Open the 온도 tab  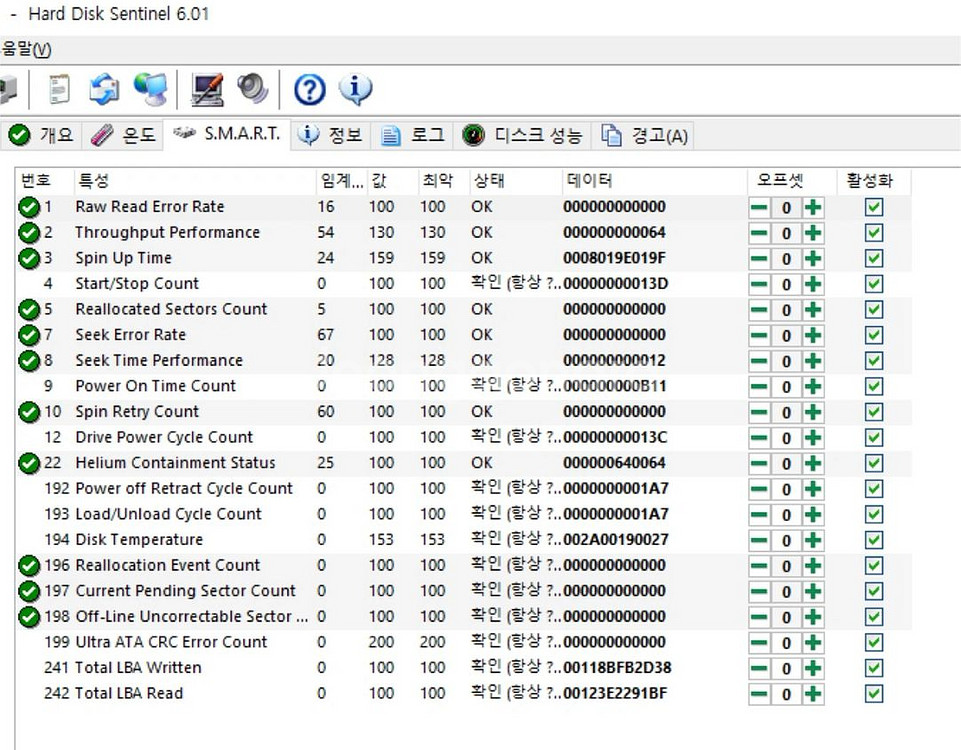123,135
